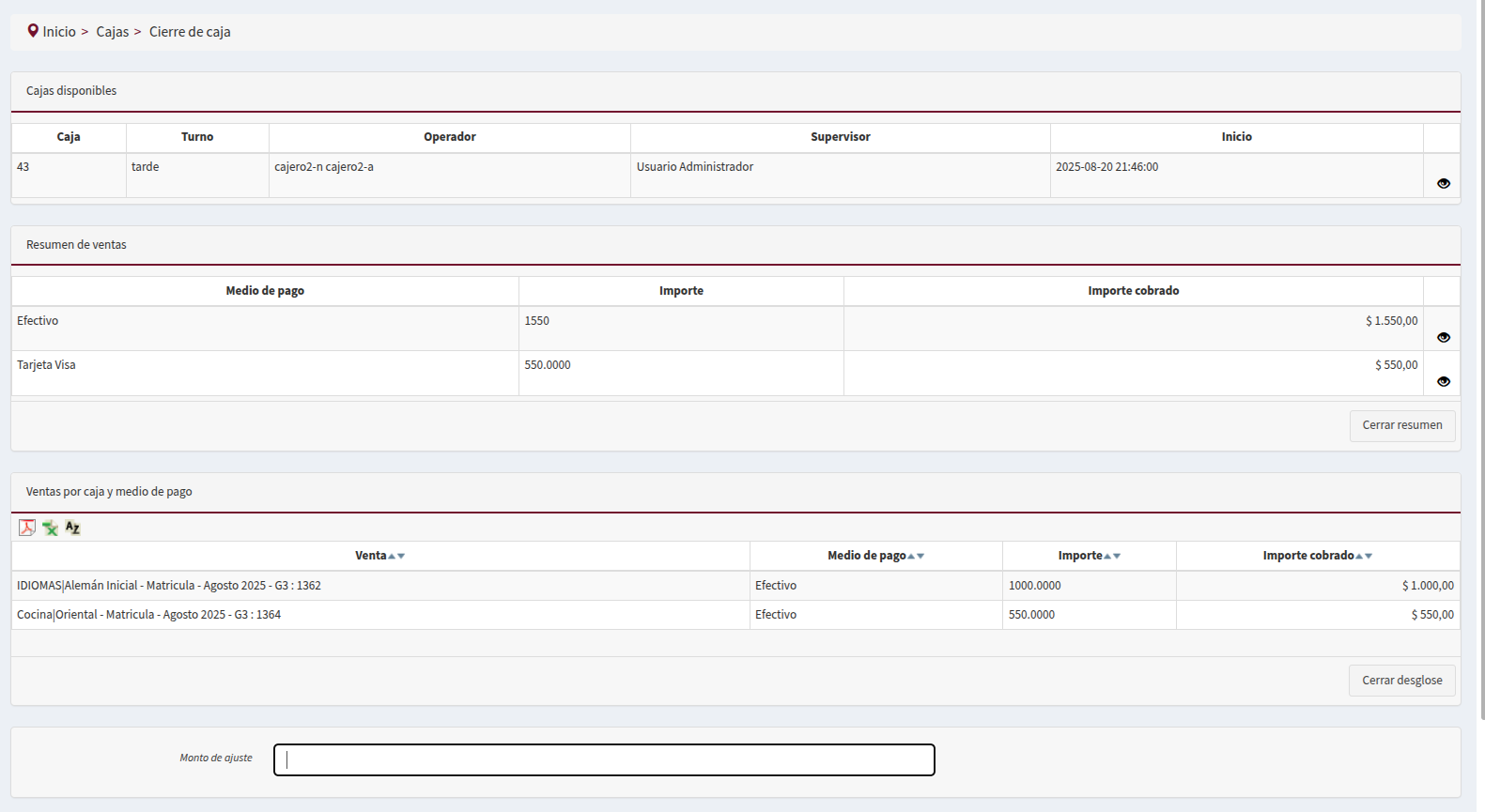Screen dimensions: 1485x812
Task: Sort by Importe column arrows
Action: 1112,556
